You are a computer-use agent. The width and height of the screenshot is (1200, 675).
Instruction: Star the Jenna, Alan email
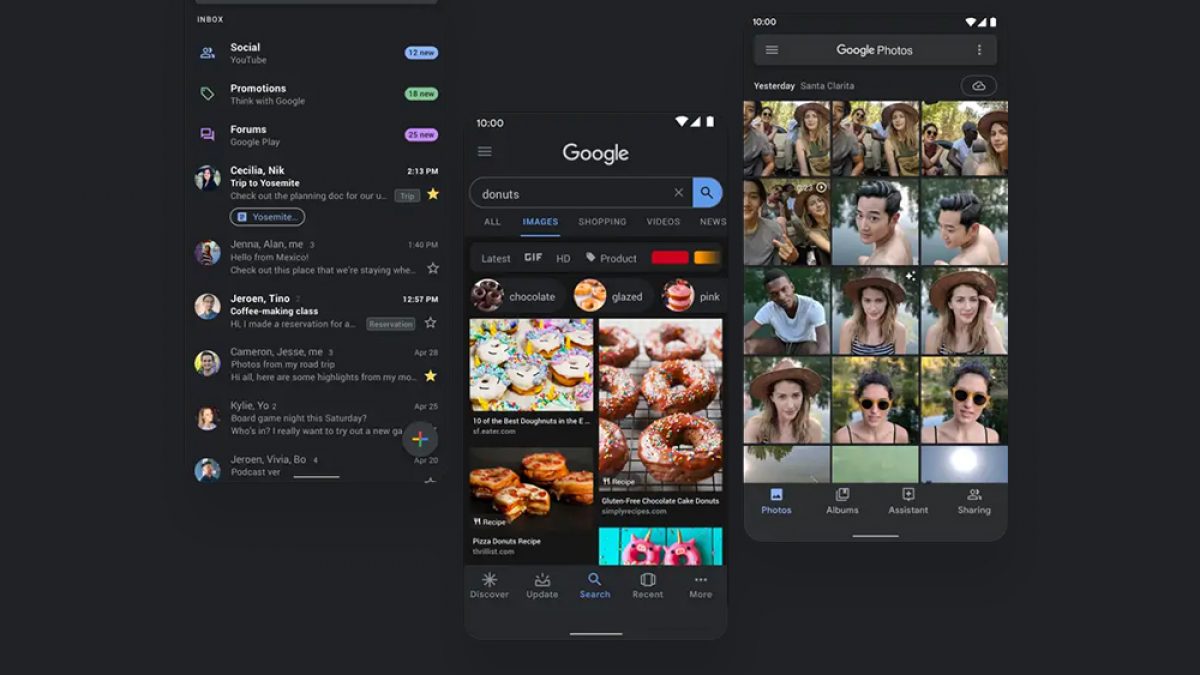click(x=433, y=268)
